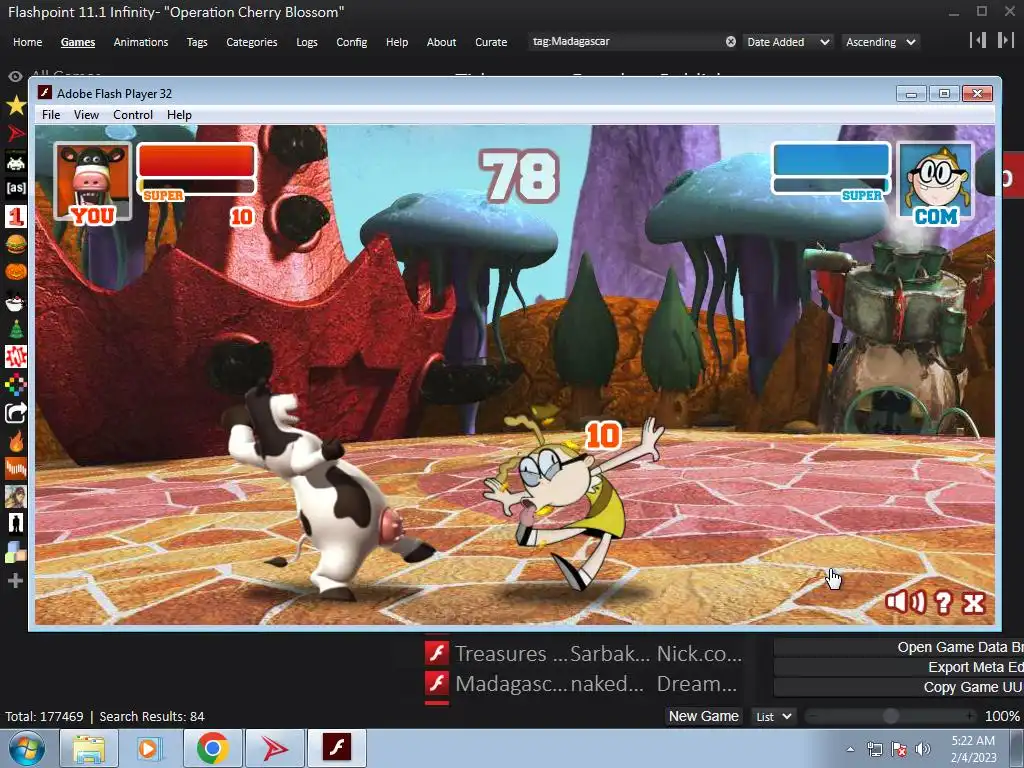Select the red-and-white Newgrounds playlist icon
The image size is (1024, 768).
[16, 357]
